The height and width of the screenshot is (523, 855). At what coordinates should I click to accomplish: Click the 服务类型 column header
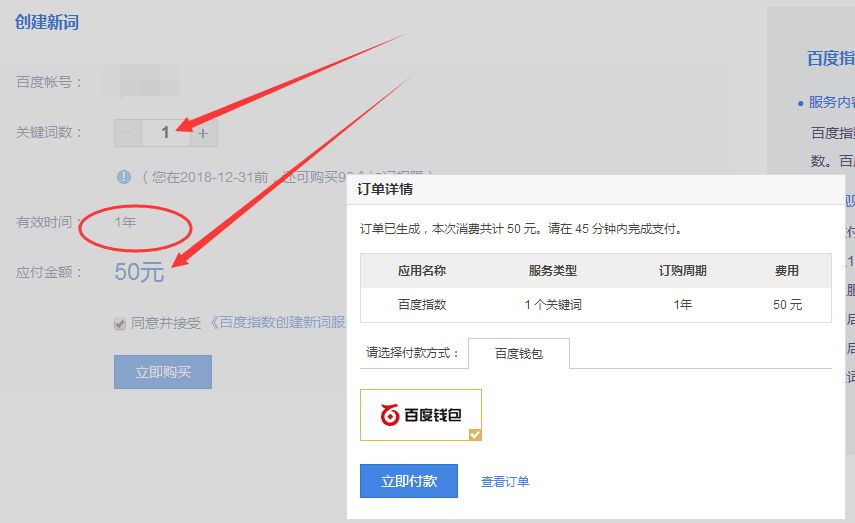(x=553, y=270)
